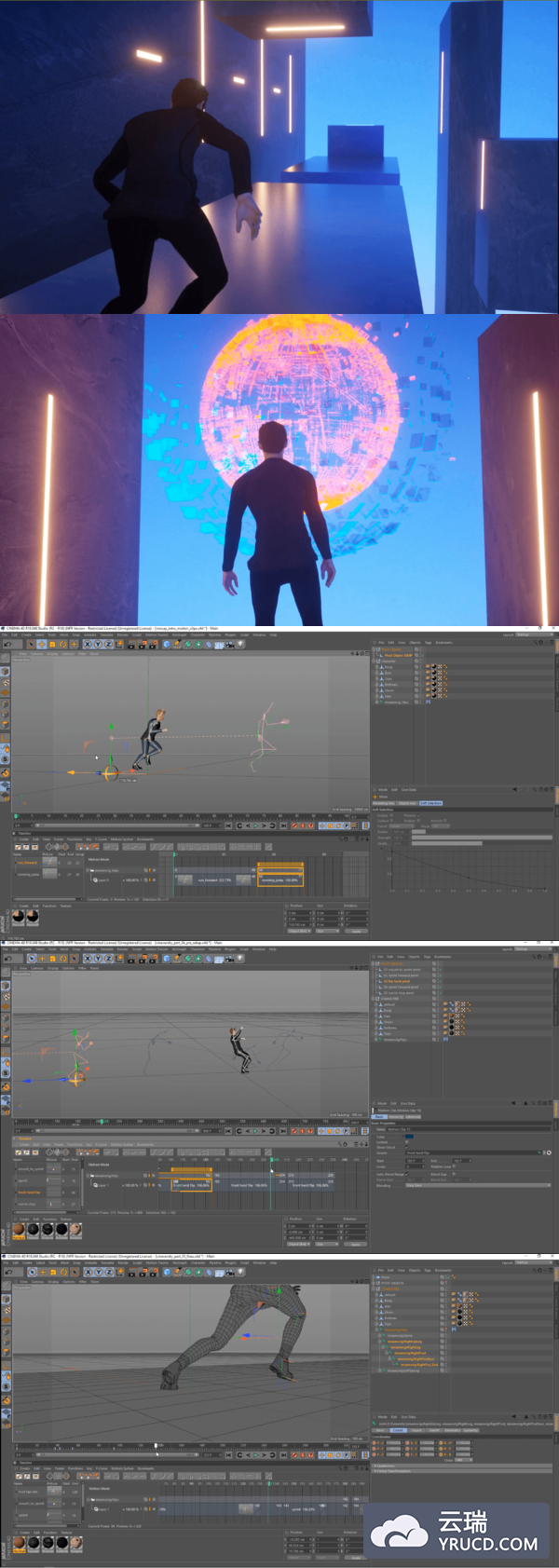Viewport: 559px width, 1568px height.
Task: Click the falloff curve graph in Attribute Manager
Action: 469,870
